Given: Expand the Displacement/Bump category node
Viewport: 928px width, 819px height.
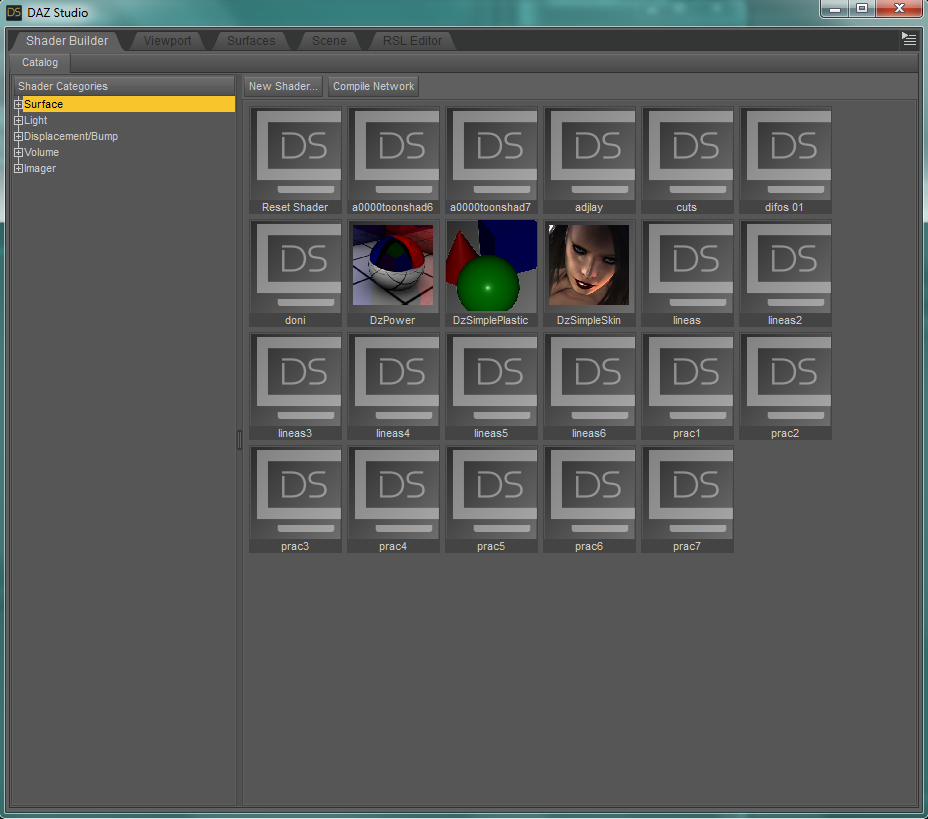Looking at the screenshot, I should click(x=18, y=136).
